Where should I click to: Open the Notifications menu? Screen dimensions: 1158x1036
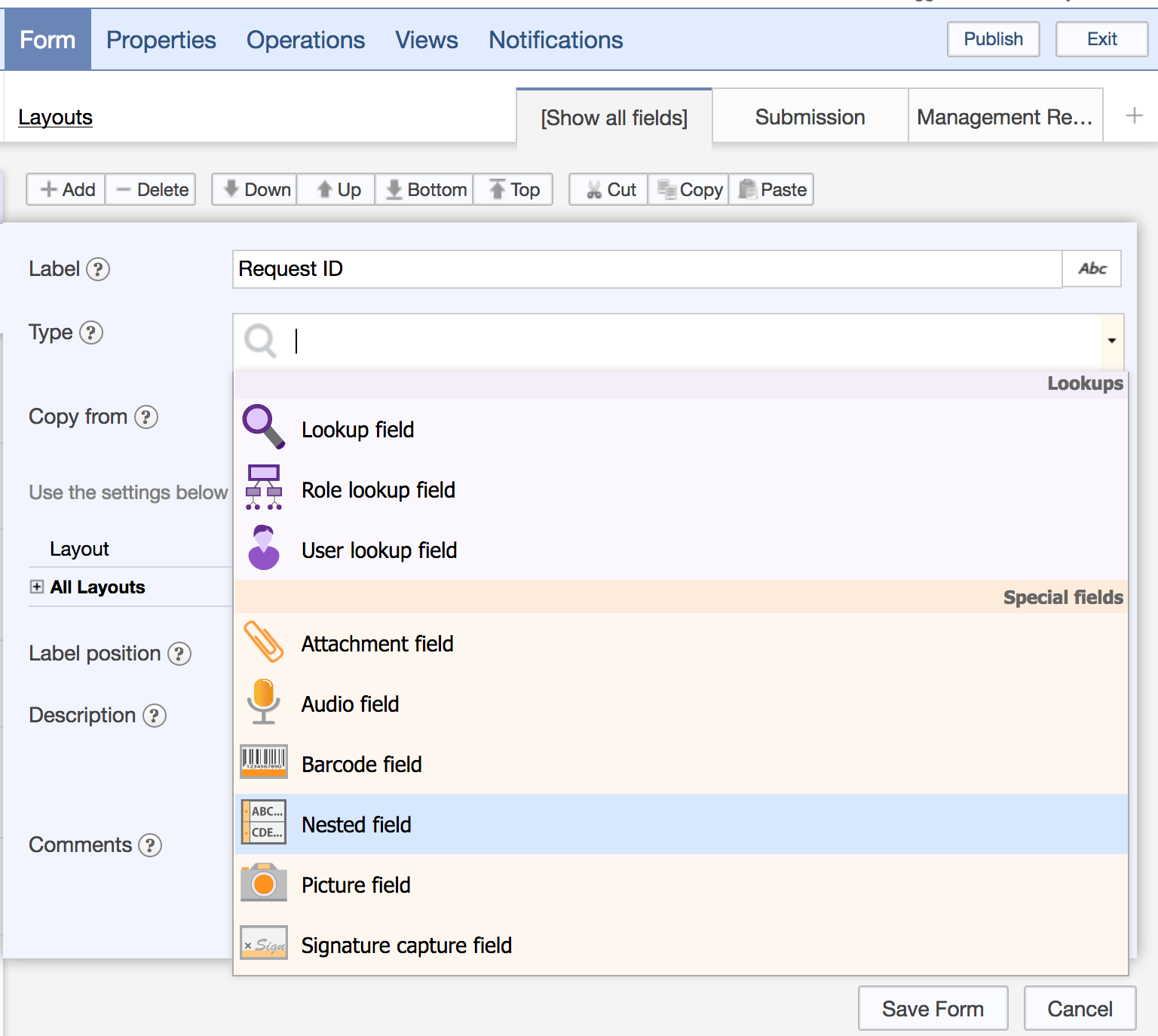(556, 39)
